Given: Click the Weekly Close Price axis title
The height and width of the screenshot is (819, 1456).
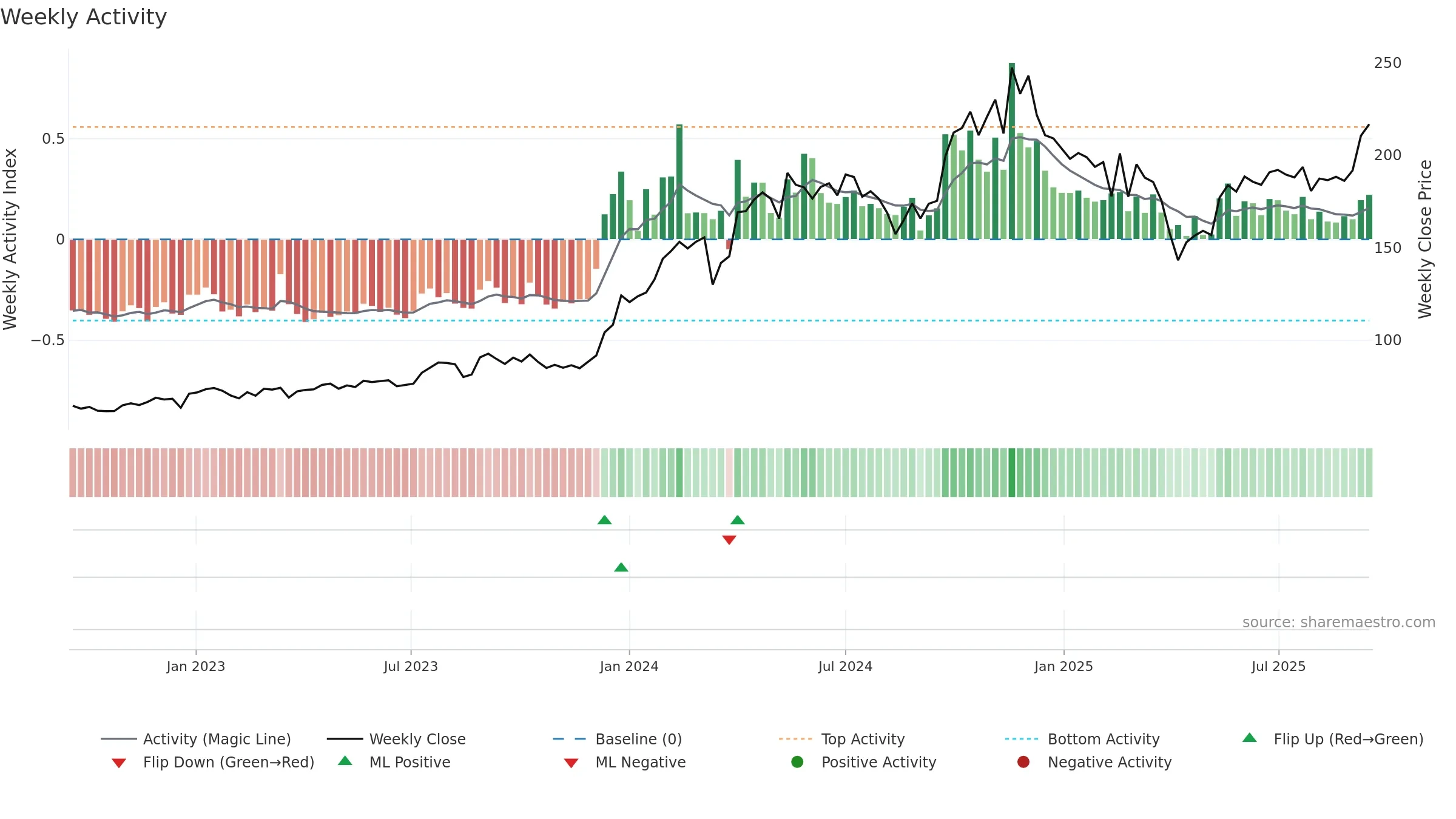Looking at the screenshot, I should 1425,240.
